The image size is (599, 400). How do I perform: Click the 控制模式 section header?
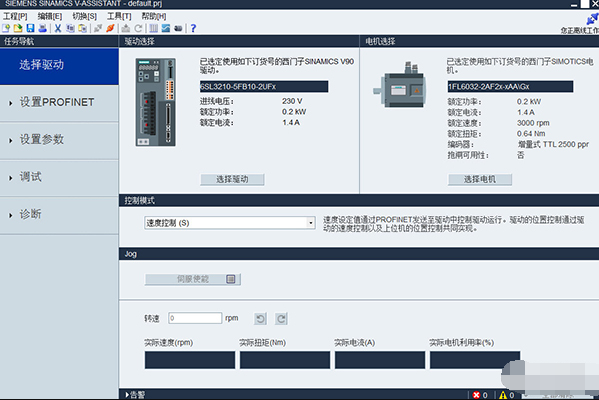[x=359, y=200]
